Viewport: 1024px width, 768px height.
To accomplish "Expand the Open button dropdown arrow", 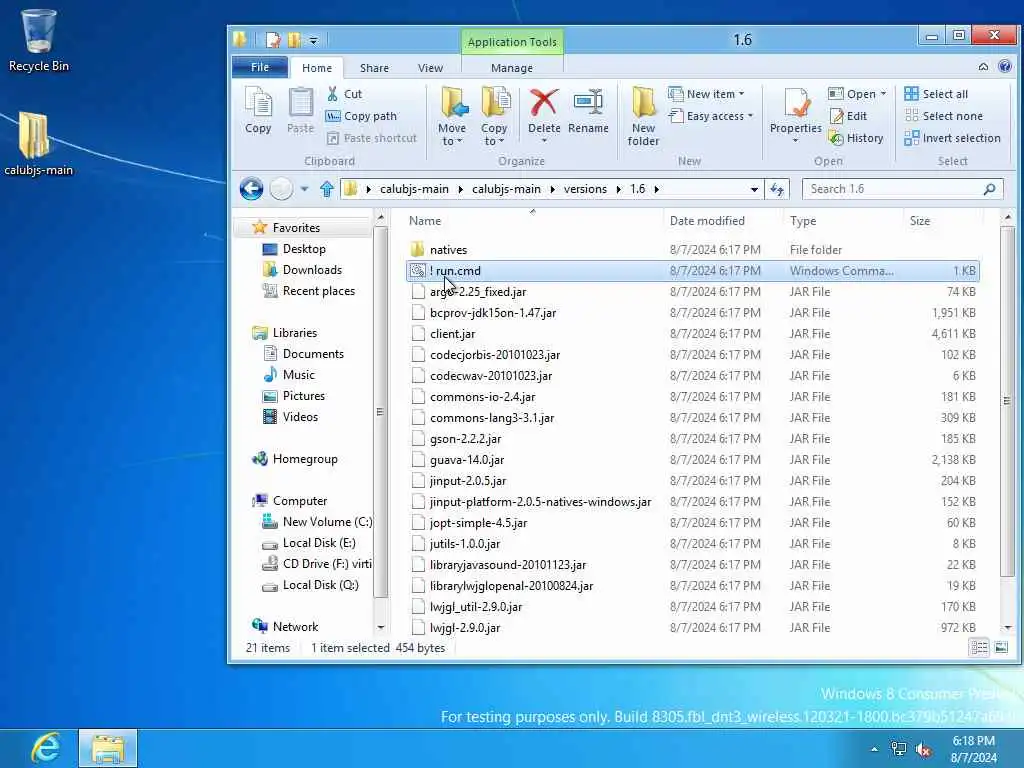I will (884, 94).
